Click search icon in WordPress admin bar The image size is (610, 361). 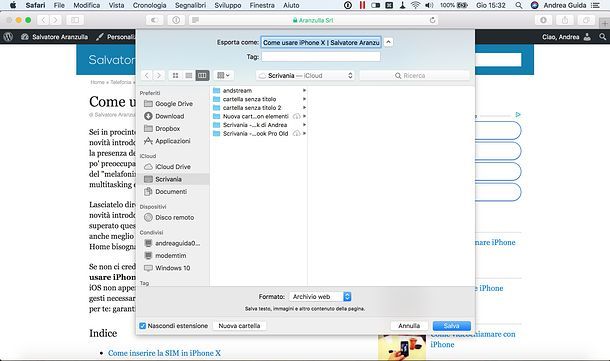603,37
